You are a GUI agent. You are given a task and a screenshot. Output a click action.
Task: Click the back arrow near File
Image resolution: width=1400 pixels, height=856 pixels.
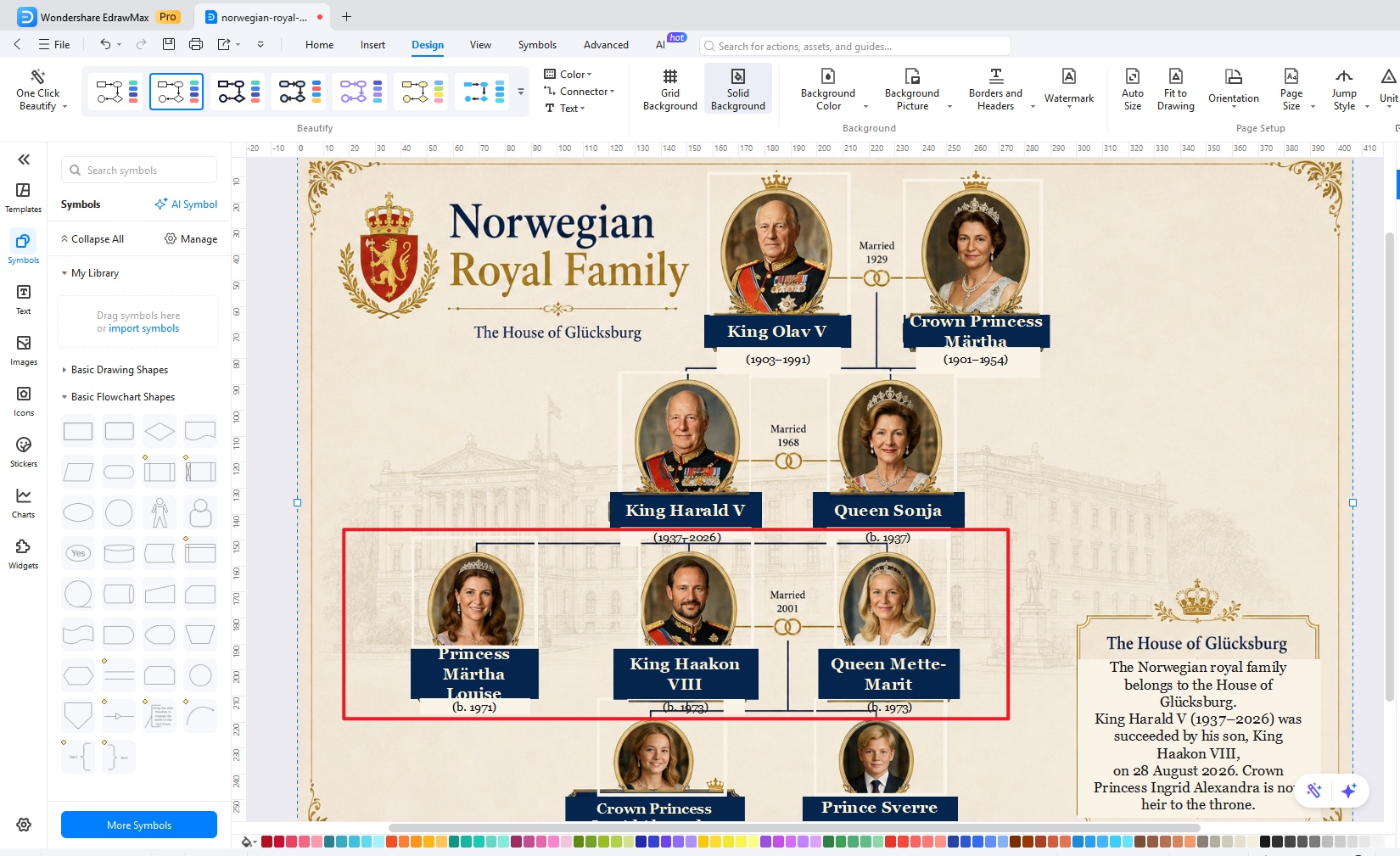(17, 44)
